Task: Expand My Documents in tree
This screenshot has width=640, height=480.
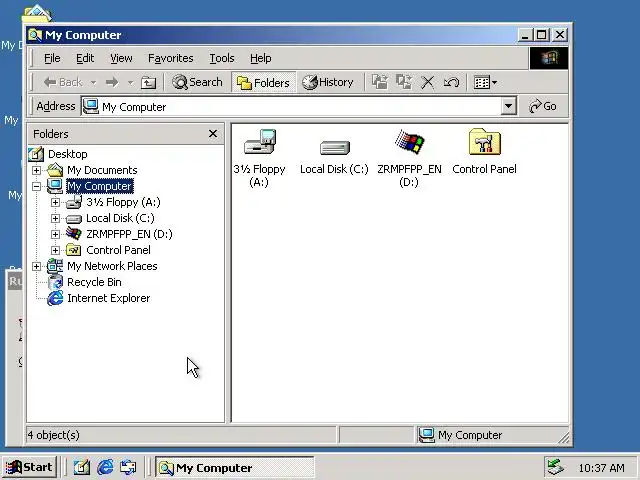Action: [36, 170]
